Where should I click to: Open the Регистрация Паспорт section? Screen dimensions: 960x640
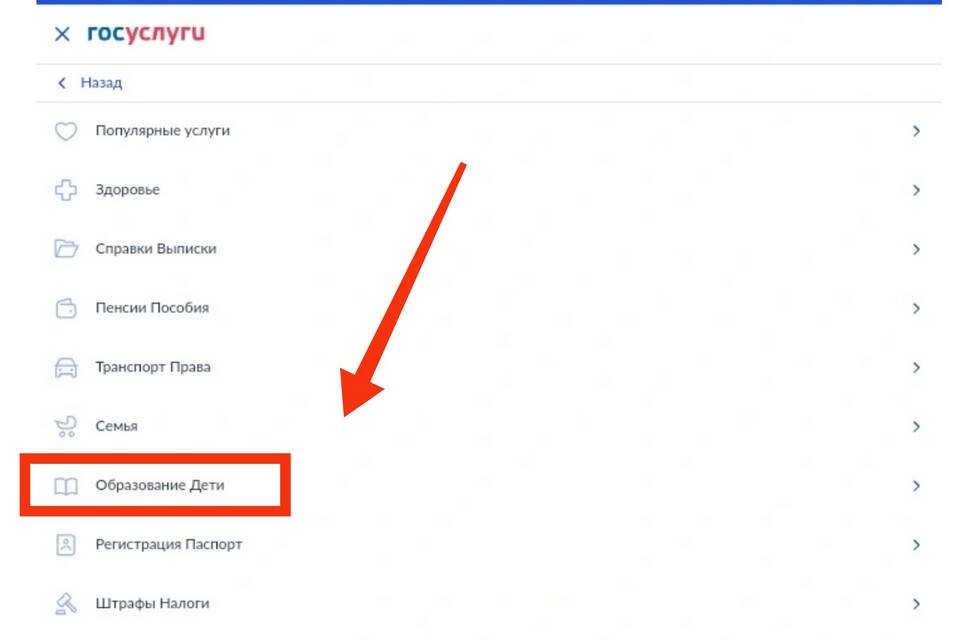489,544
